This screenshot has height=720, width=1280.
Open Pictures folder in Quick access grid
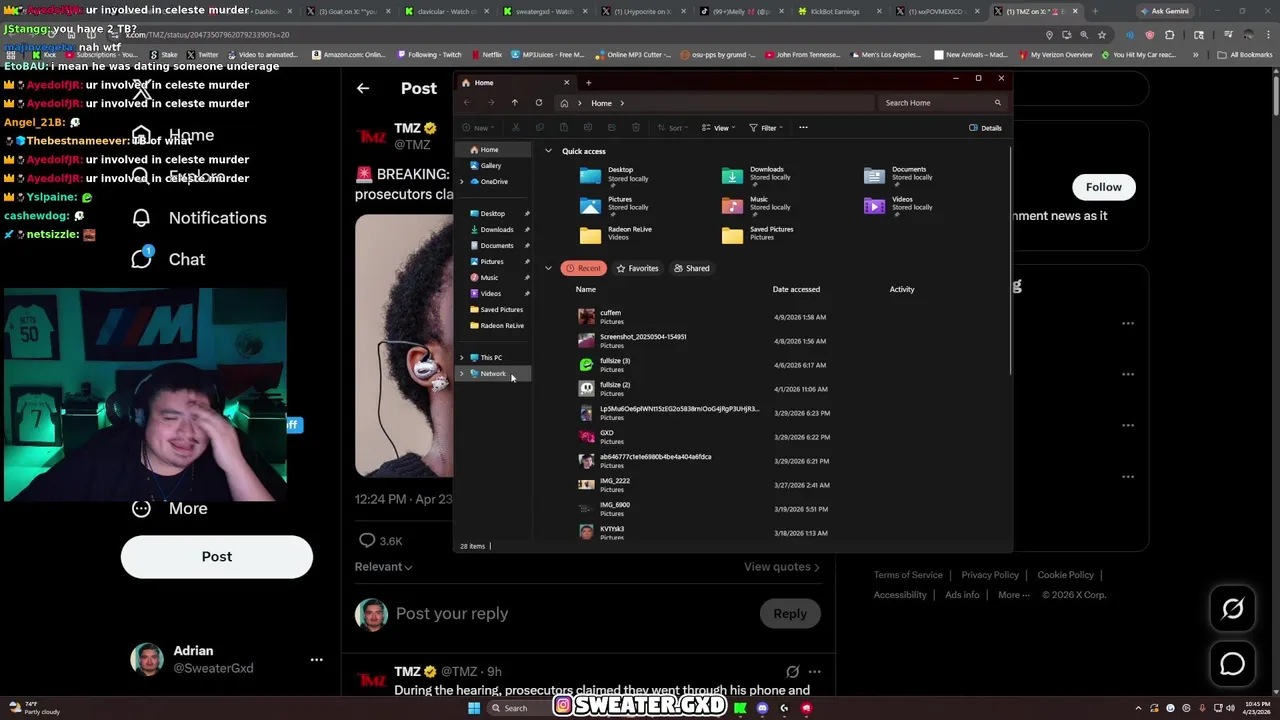coord(617,204)
